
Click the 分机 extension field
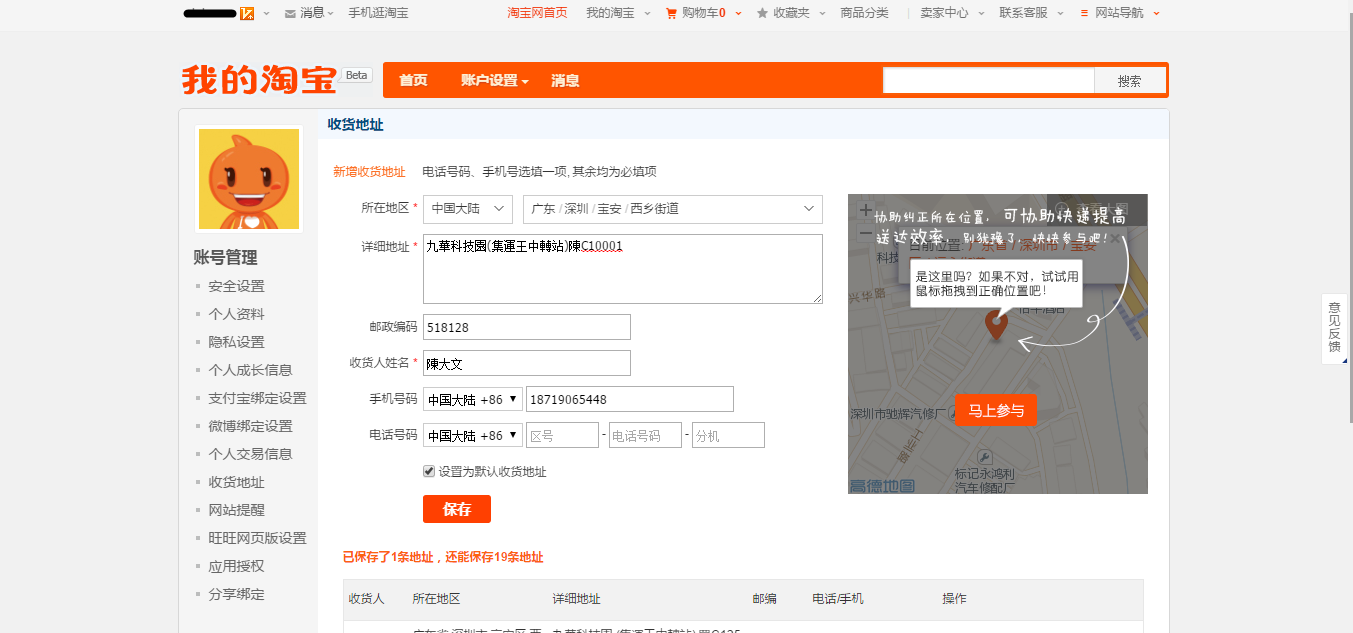(x=728, y=435)
